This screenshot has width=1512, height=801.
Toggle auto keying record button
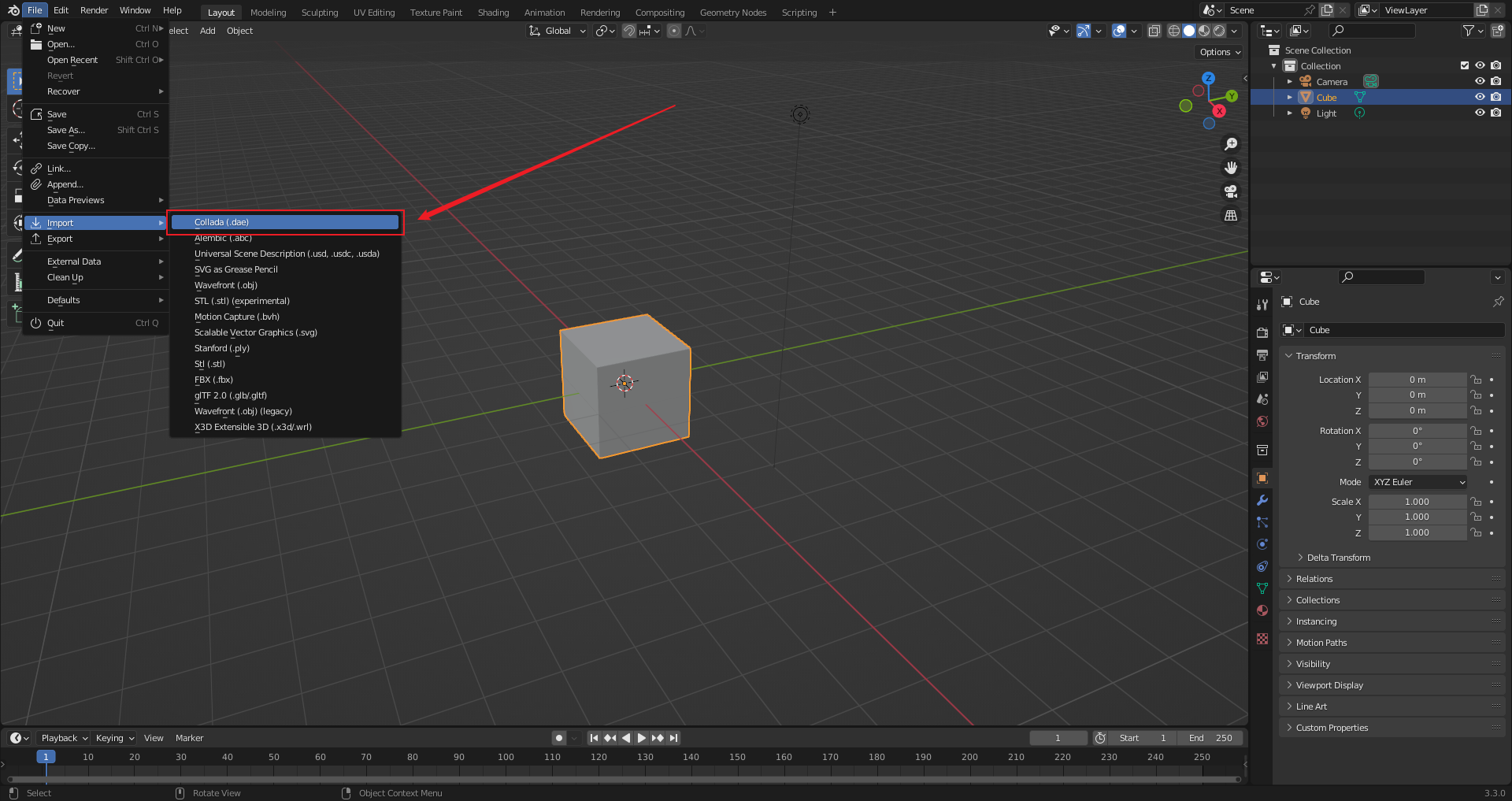coord(559,738)
